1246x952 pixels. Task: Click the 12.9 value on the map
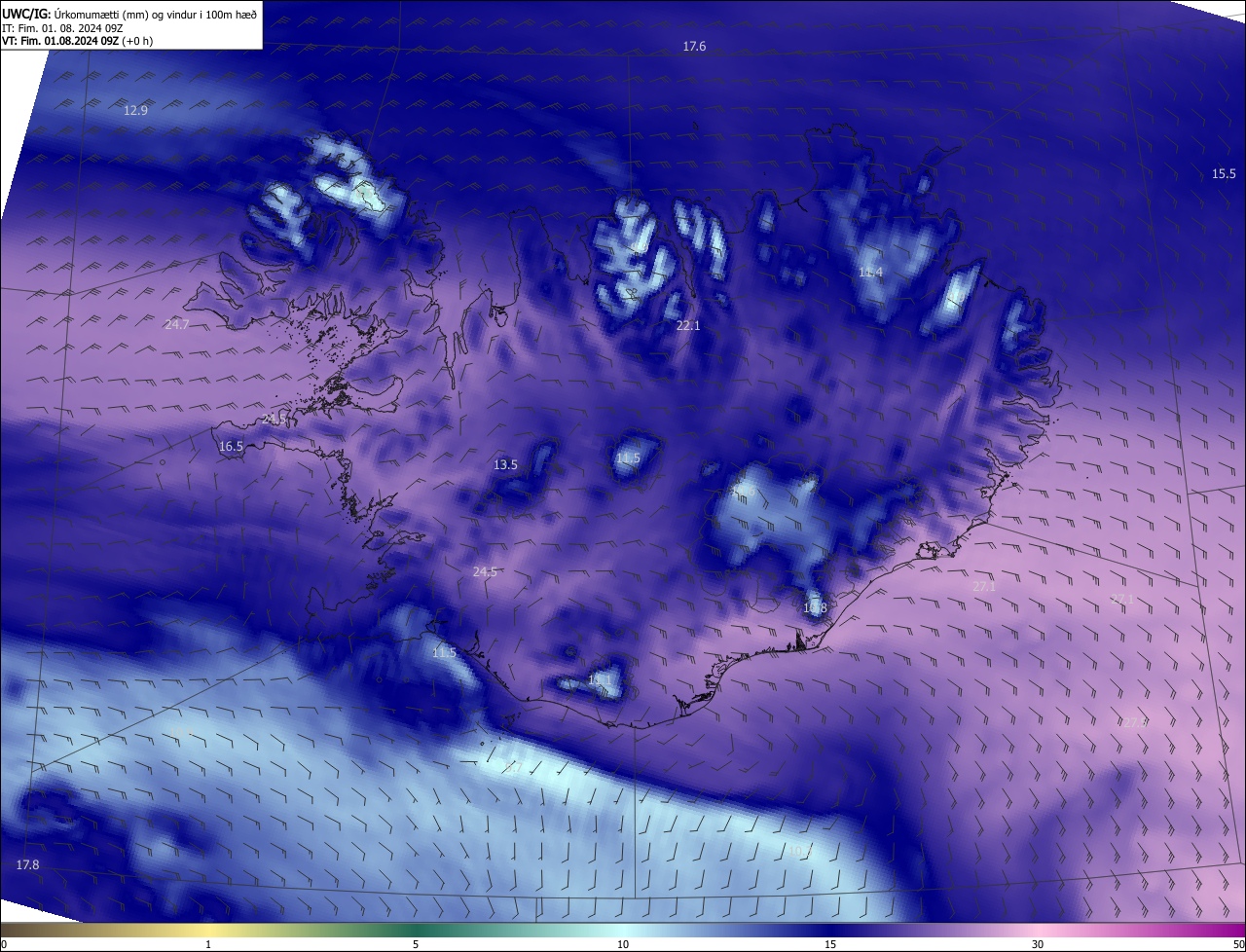pos(135,111)
